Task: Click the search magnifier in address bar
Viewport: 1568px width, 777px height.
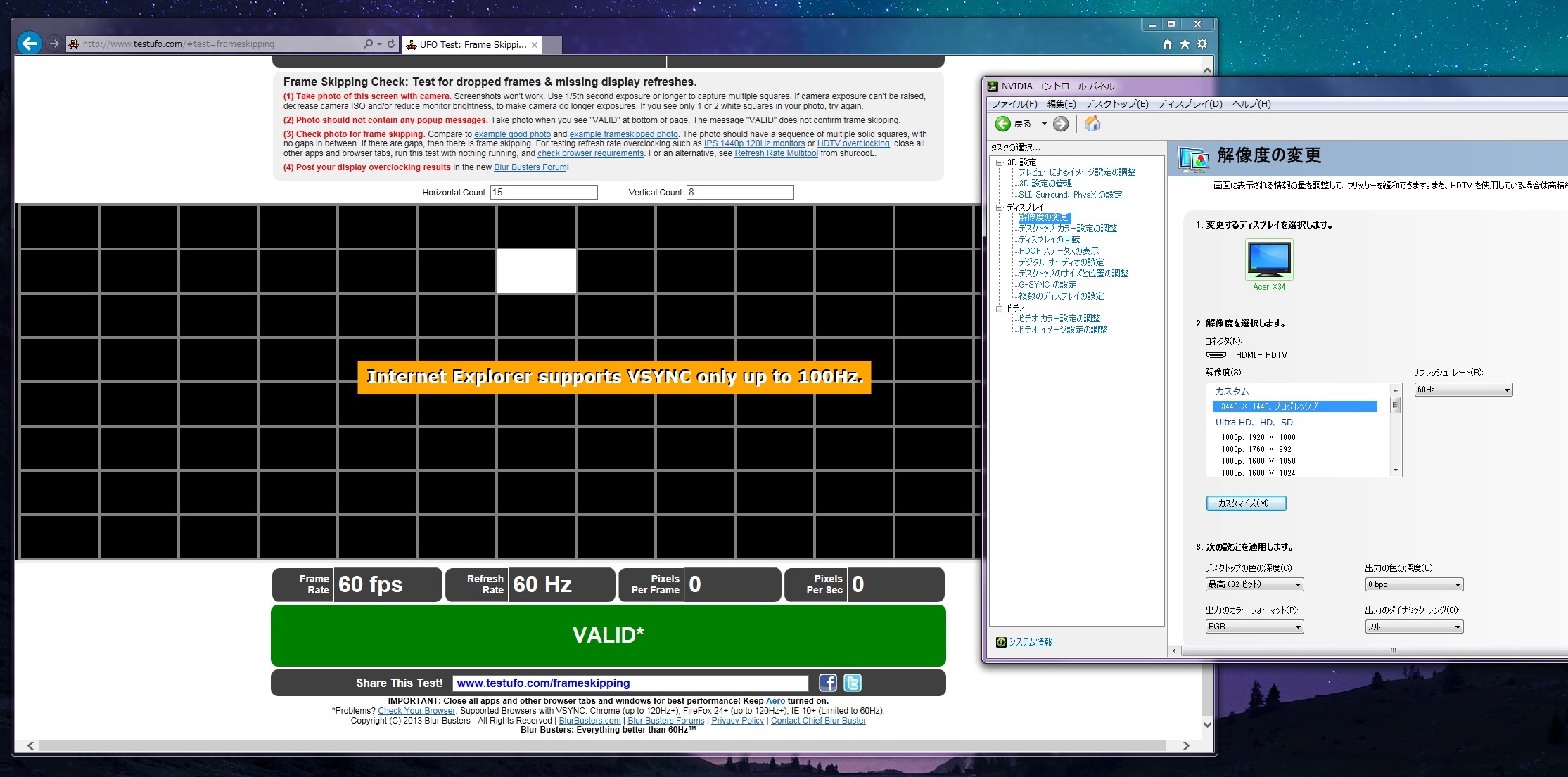Action: coord(369,44)
